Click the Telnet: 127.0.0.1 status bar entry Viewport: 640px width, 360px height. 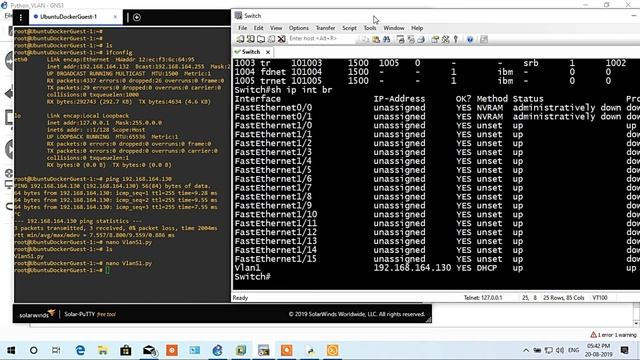pyautogui.click(x=483, y=298)
